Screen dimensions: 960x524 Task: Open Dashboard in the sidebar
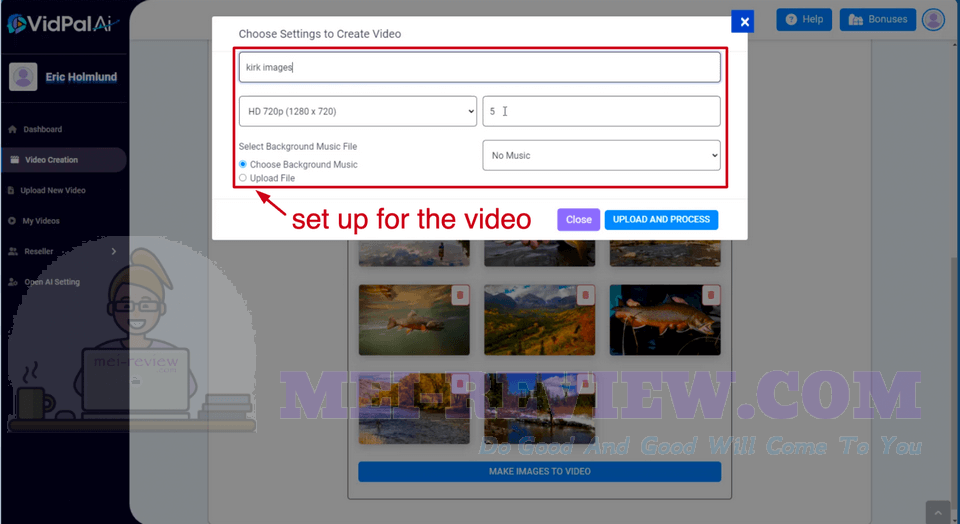pyautogui.click(x=42, y=129)
